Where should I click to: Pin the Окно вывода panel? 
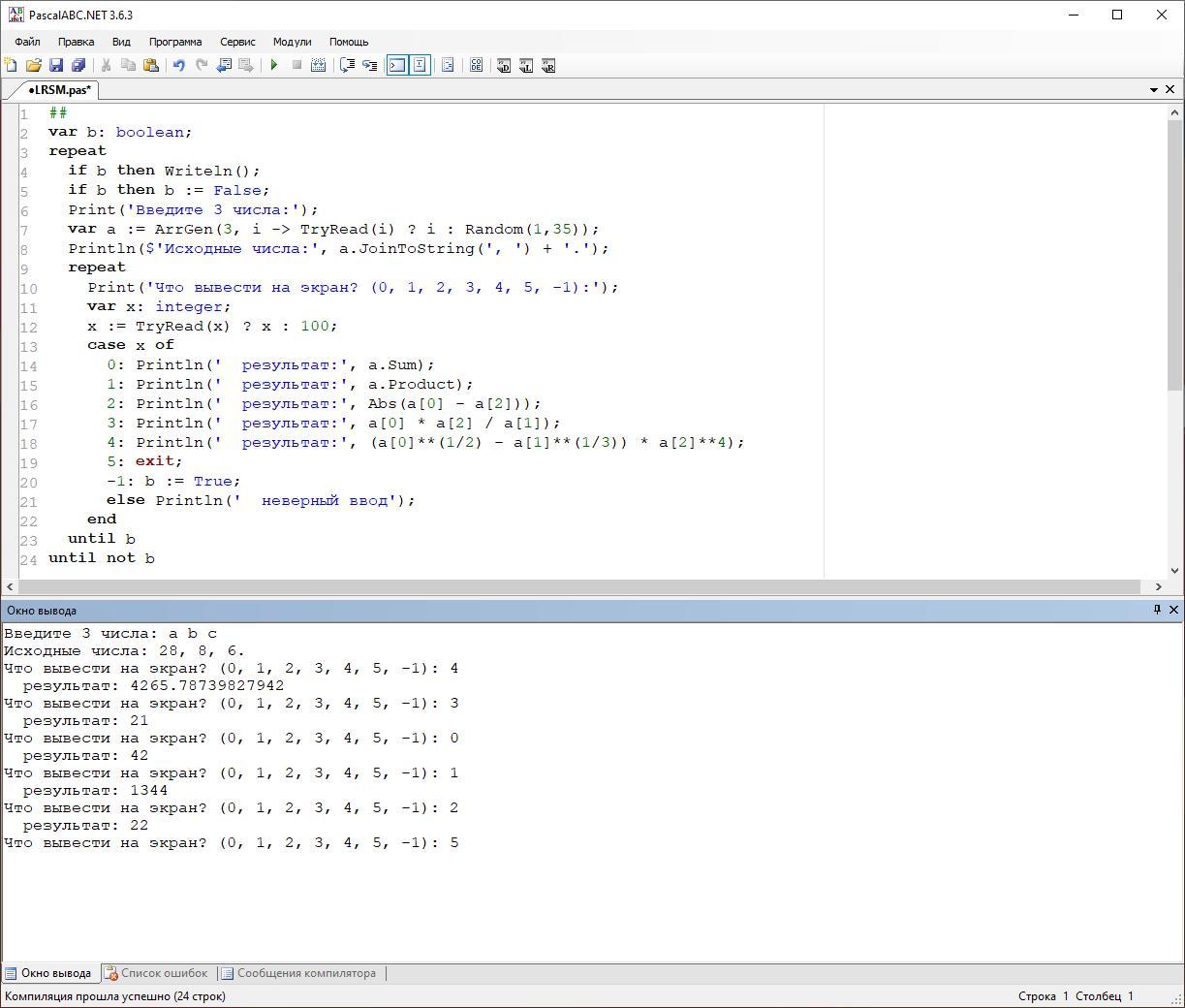(1157, 610)
